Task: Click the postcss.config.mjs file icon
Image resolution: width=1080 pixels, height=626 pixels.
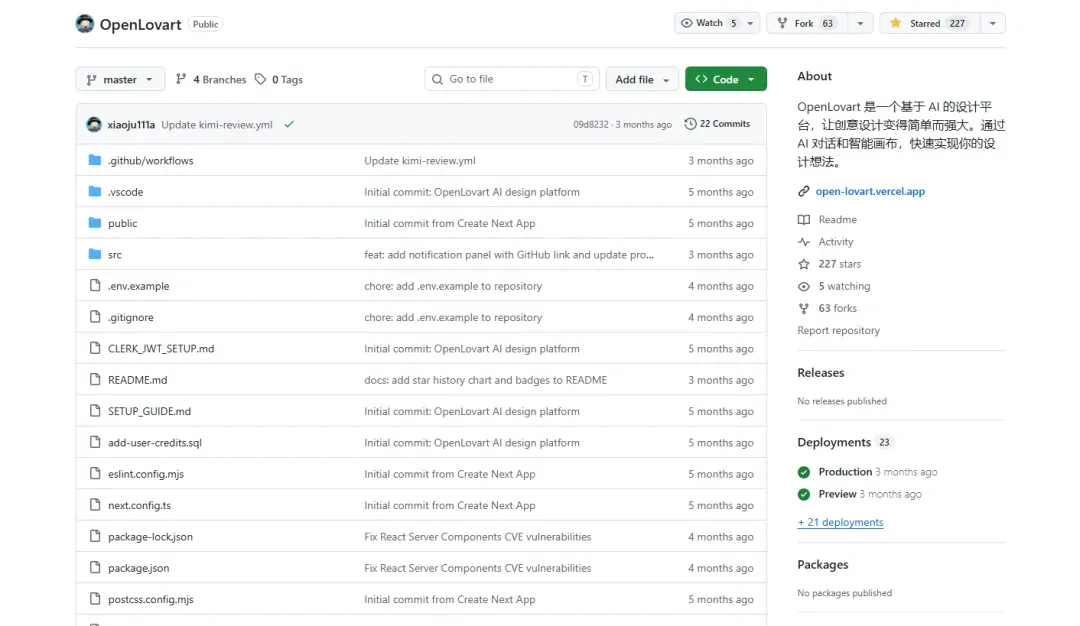Action: 95,598
